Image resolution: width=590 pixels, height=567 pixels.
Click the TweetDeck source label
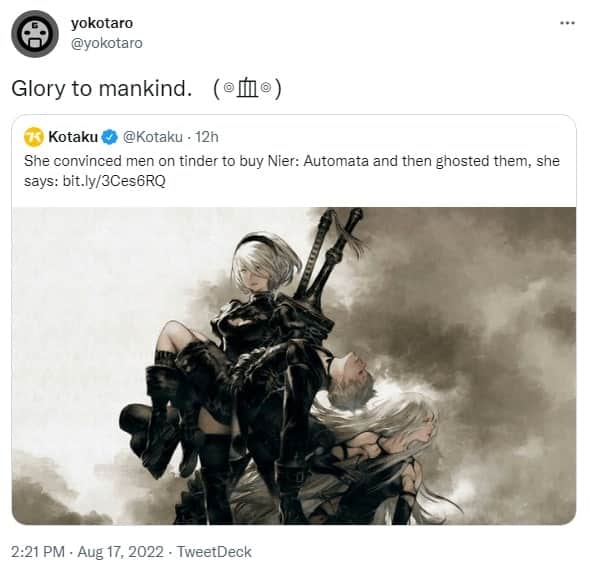214,552
